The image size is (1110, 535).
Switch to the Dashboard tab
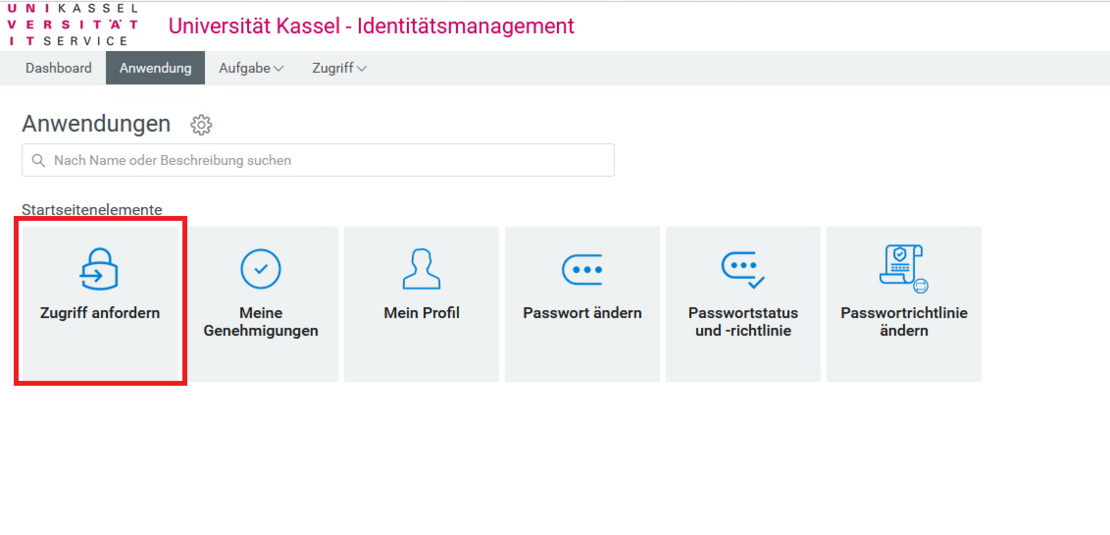[x=58, y=68]
